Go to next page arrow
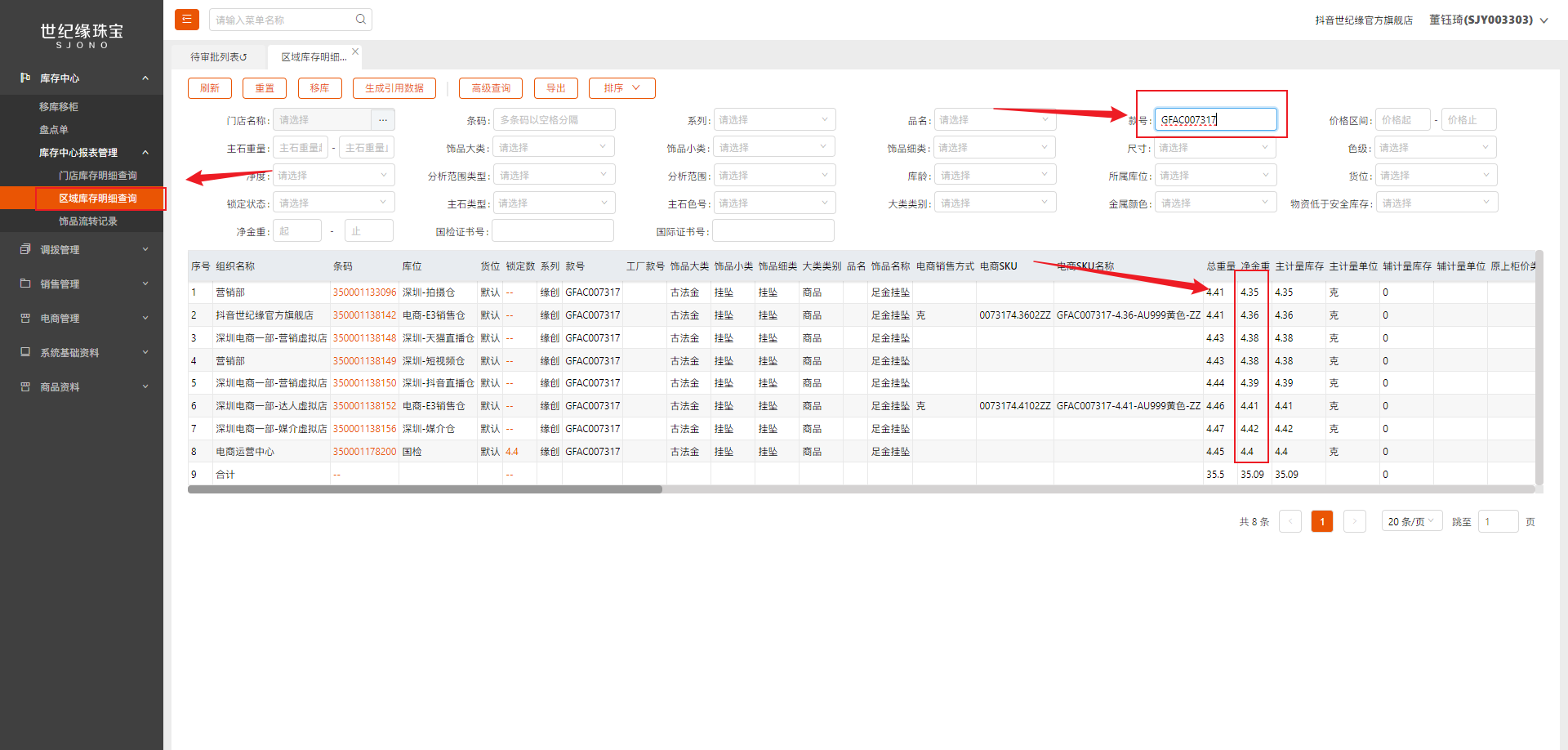Image resolution: width=1568 pixels, height=750 pixels. 1355,521
